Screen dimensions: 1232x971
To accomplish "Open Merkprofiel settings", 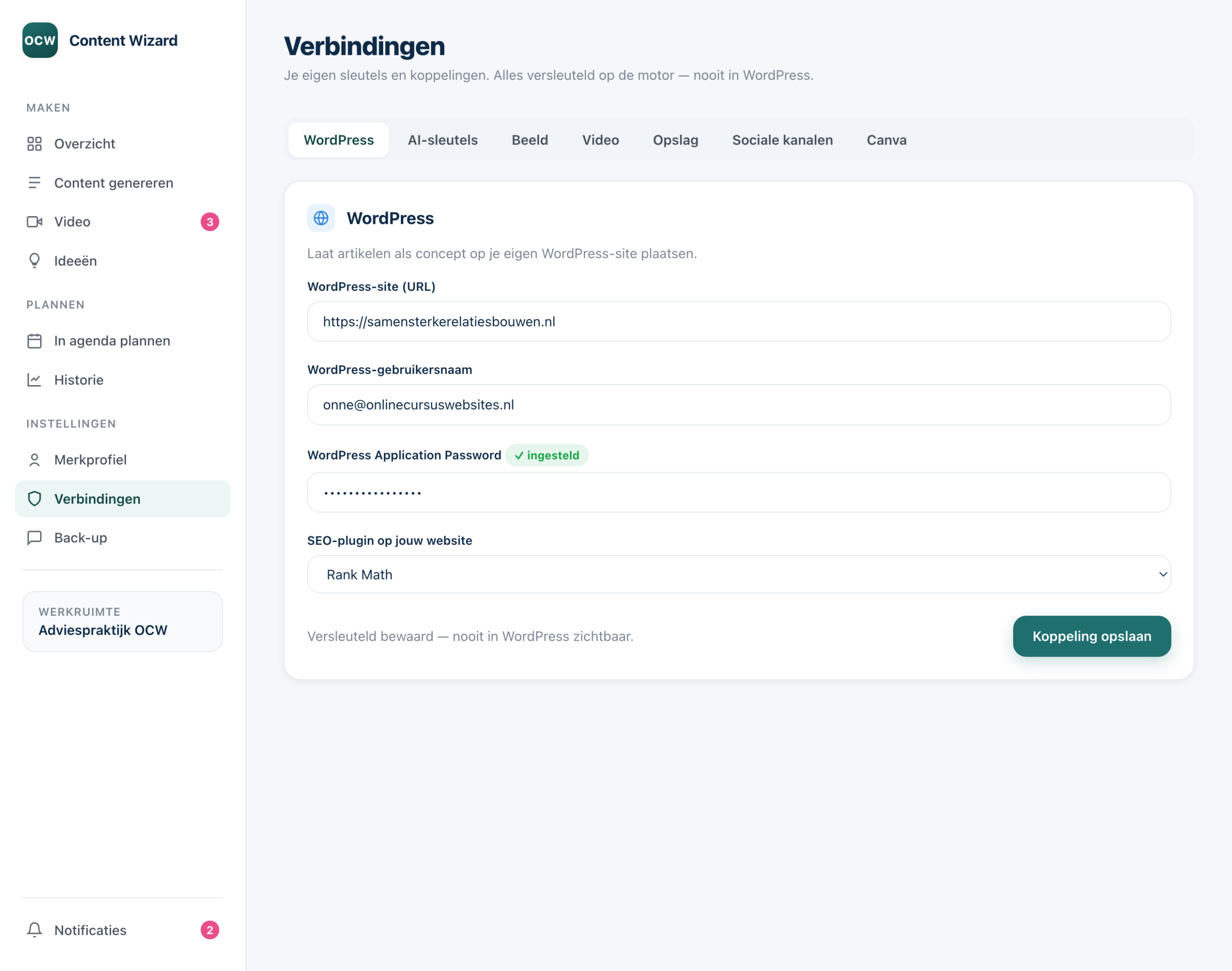I will (x=123, y=459).
